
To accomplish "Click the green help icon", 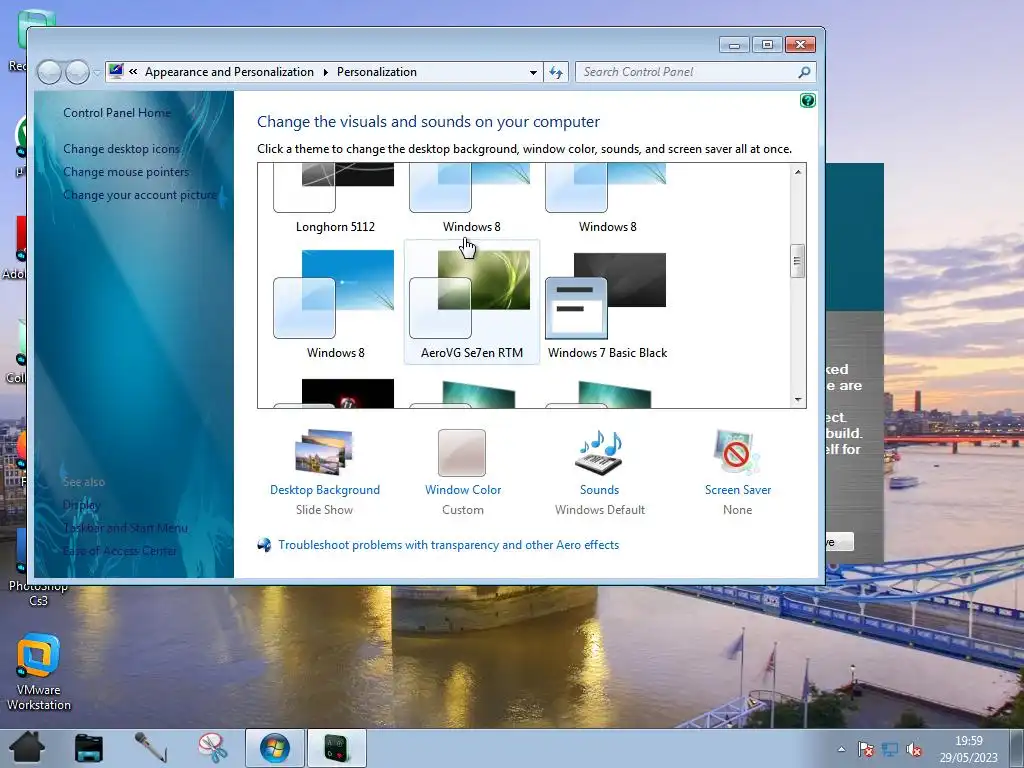I will (x=807, y=101).
